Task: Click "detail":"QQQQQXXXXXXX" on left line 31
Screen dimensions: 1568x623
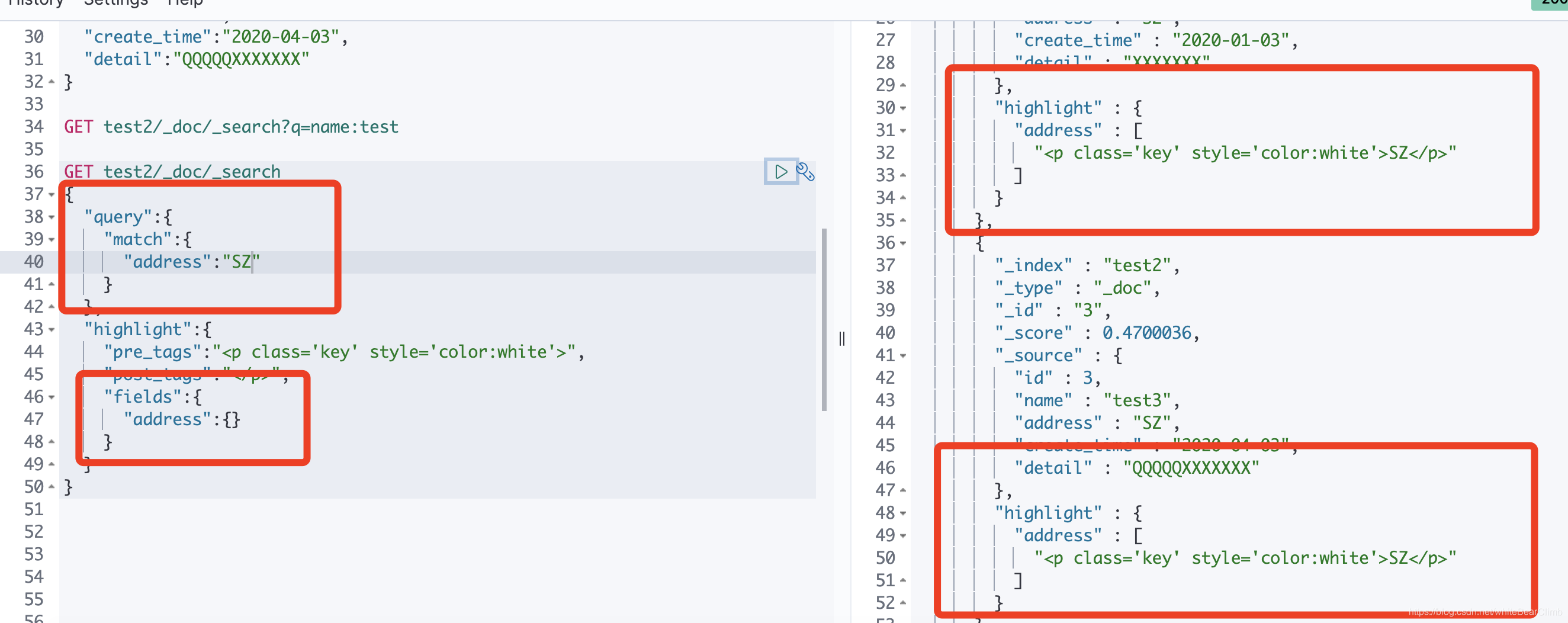Action: coord(197,60)
